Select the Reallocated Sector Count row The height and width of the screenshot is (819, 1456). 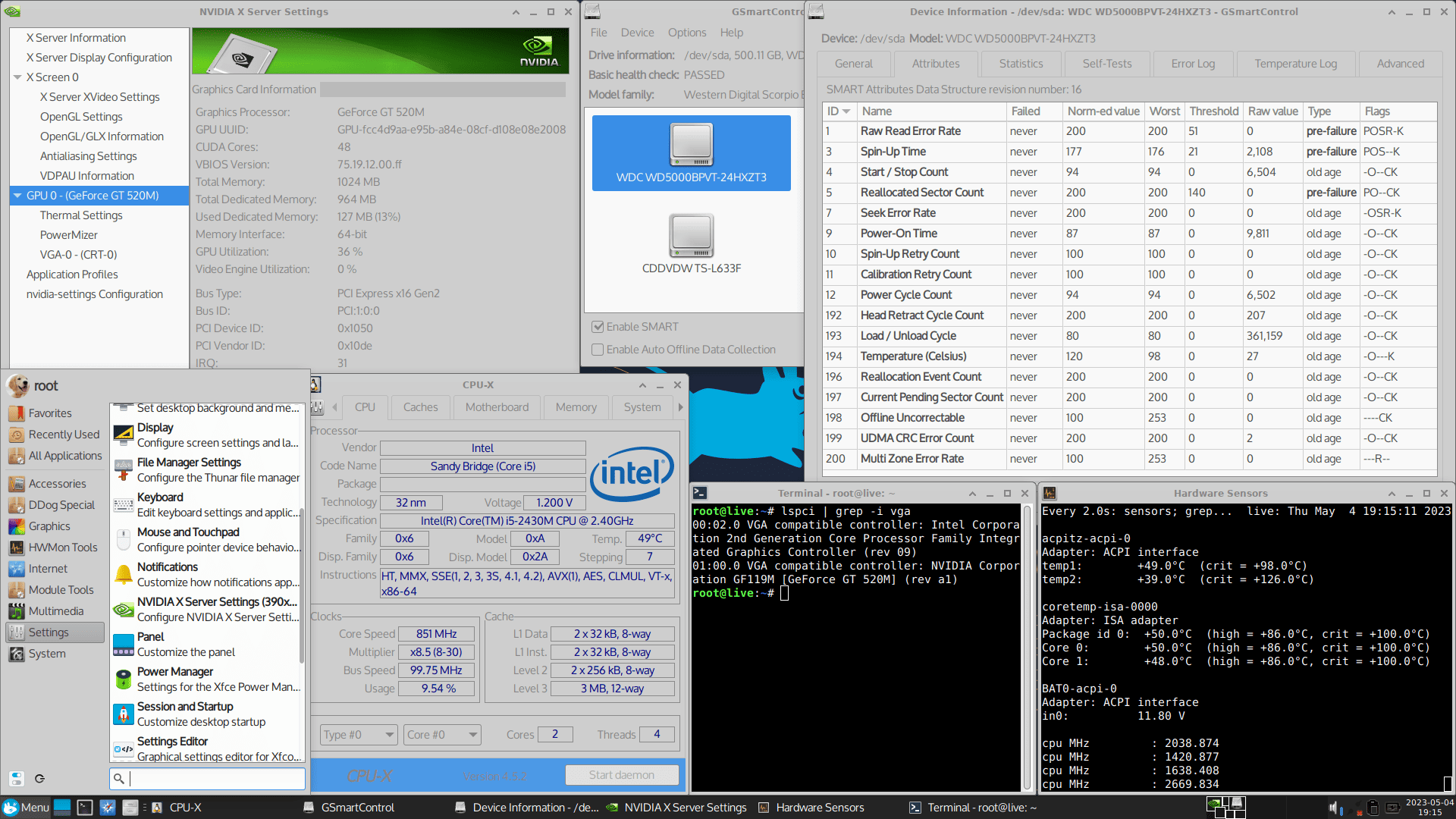point(1129,193)
